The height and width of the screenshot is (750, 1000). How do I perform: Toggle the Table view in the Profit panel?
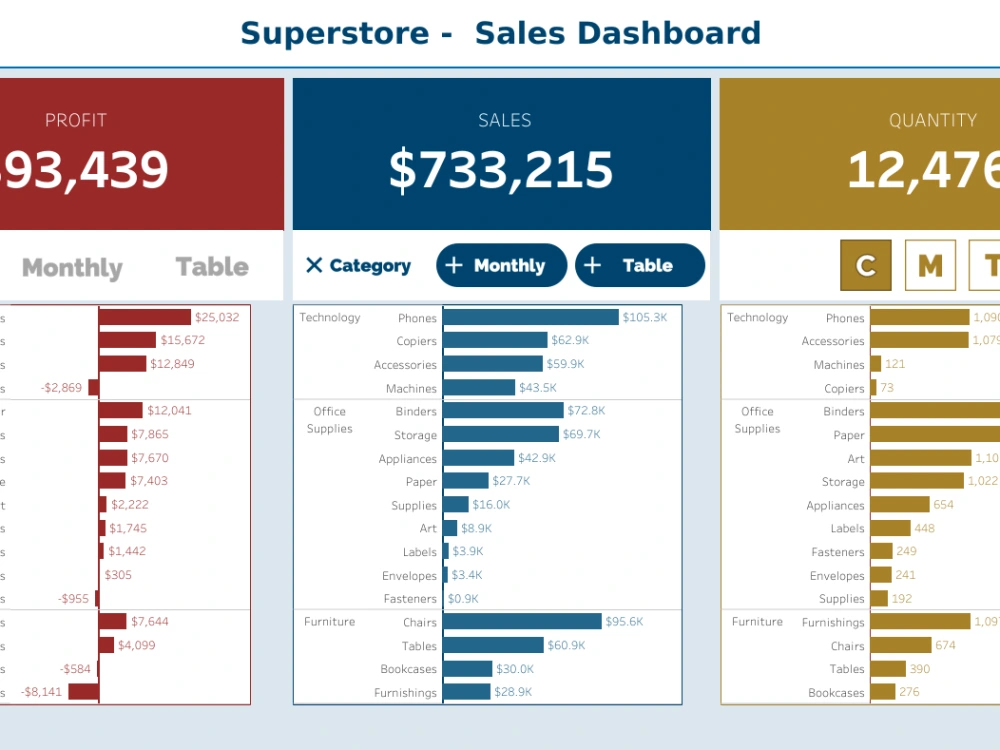(211, 267)
